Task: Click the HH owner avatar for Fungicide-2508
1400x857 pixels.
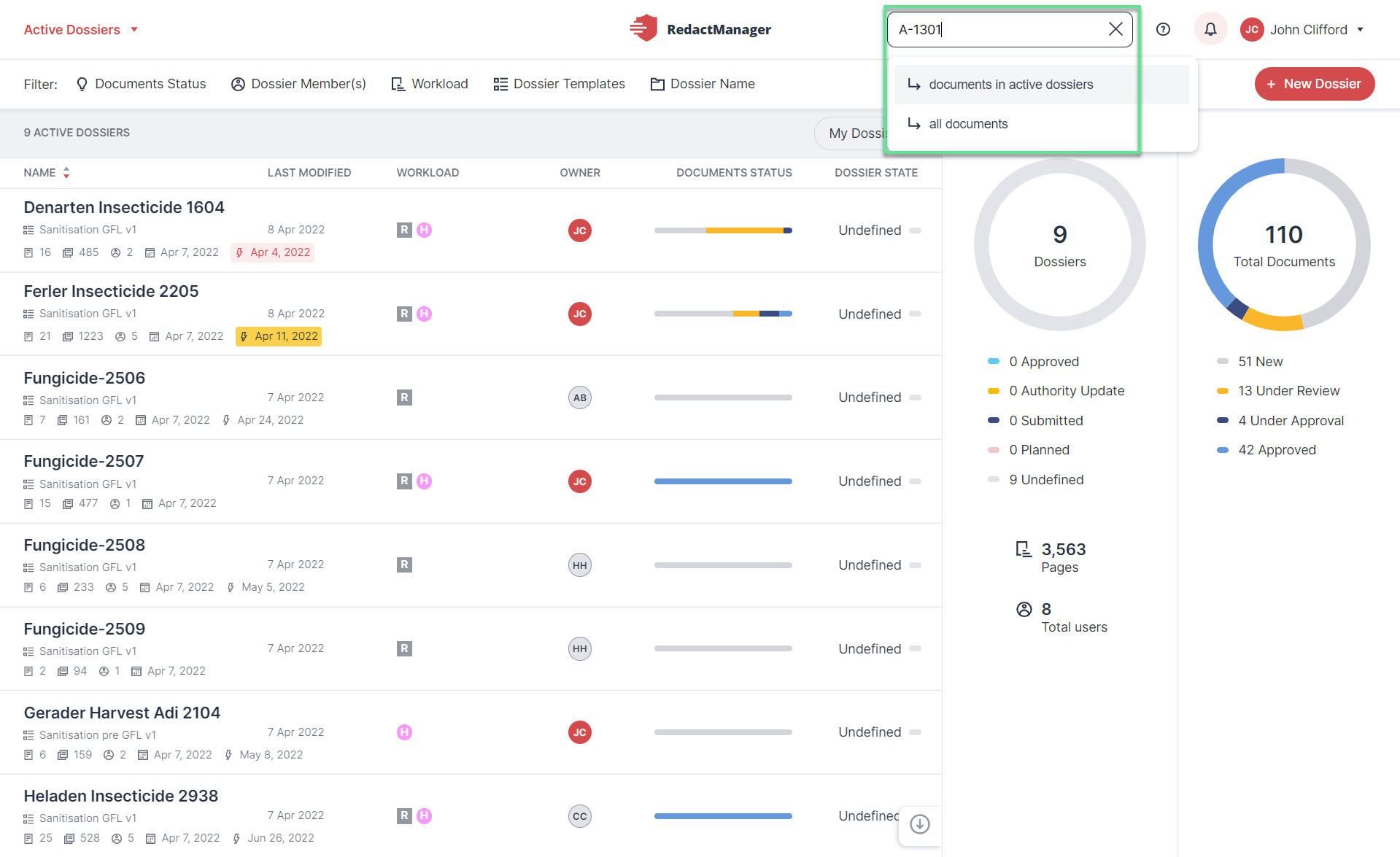Action: click(580, 565)
